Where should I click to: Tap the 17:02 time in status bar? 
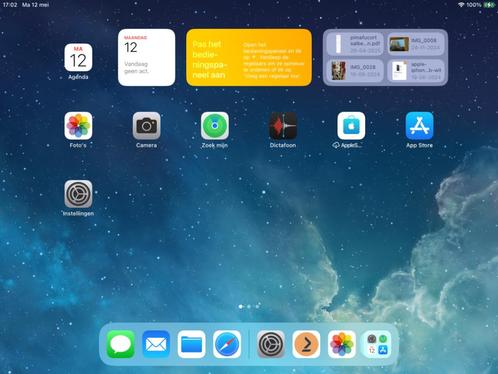pos(10,5)
